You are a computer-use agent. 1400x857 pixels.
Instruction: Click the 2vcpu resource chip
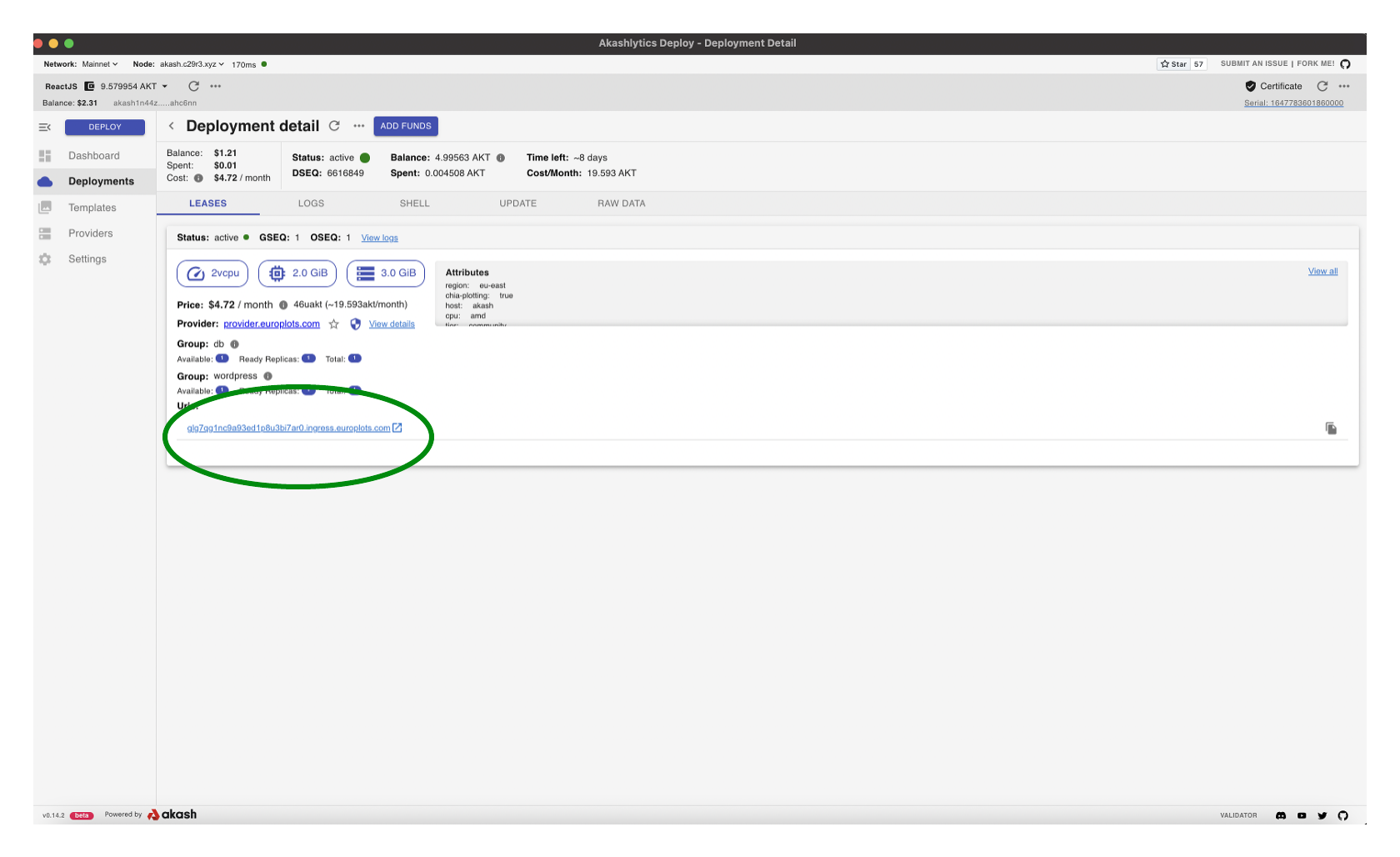point(212,273)
